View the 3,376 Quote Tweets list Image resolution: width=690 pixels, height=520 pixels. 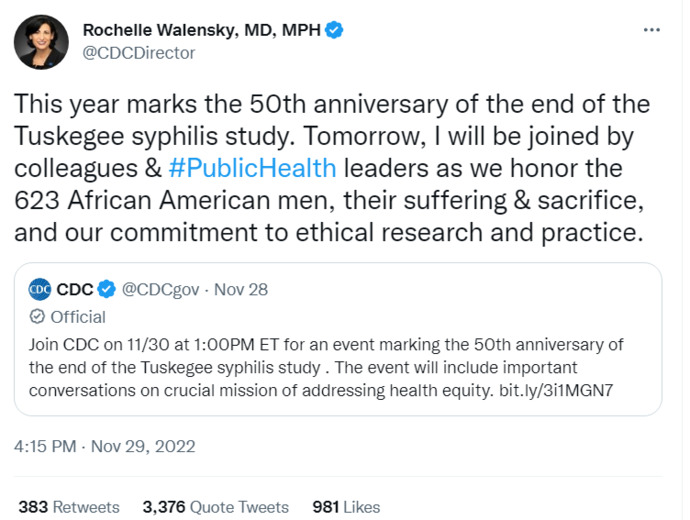coord(216,507)
